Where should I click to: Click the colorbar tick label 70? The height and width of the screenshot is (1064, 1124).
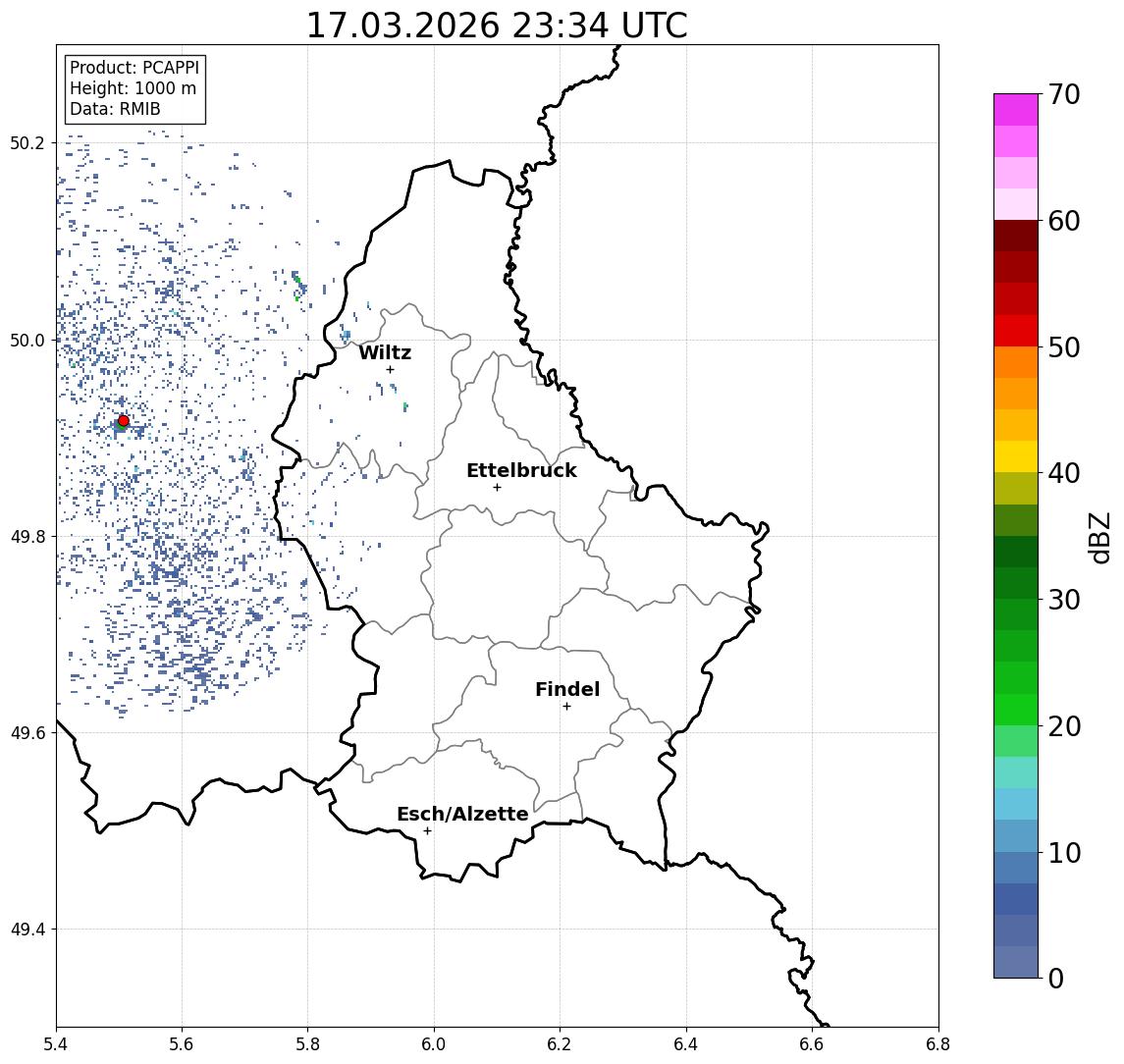point(1064,94)
